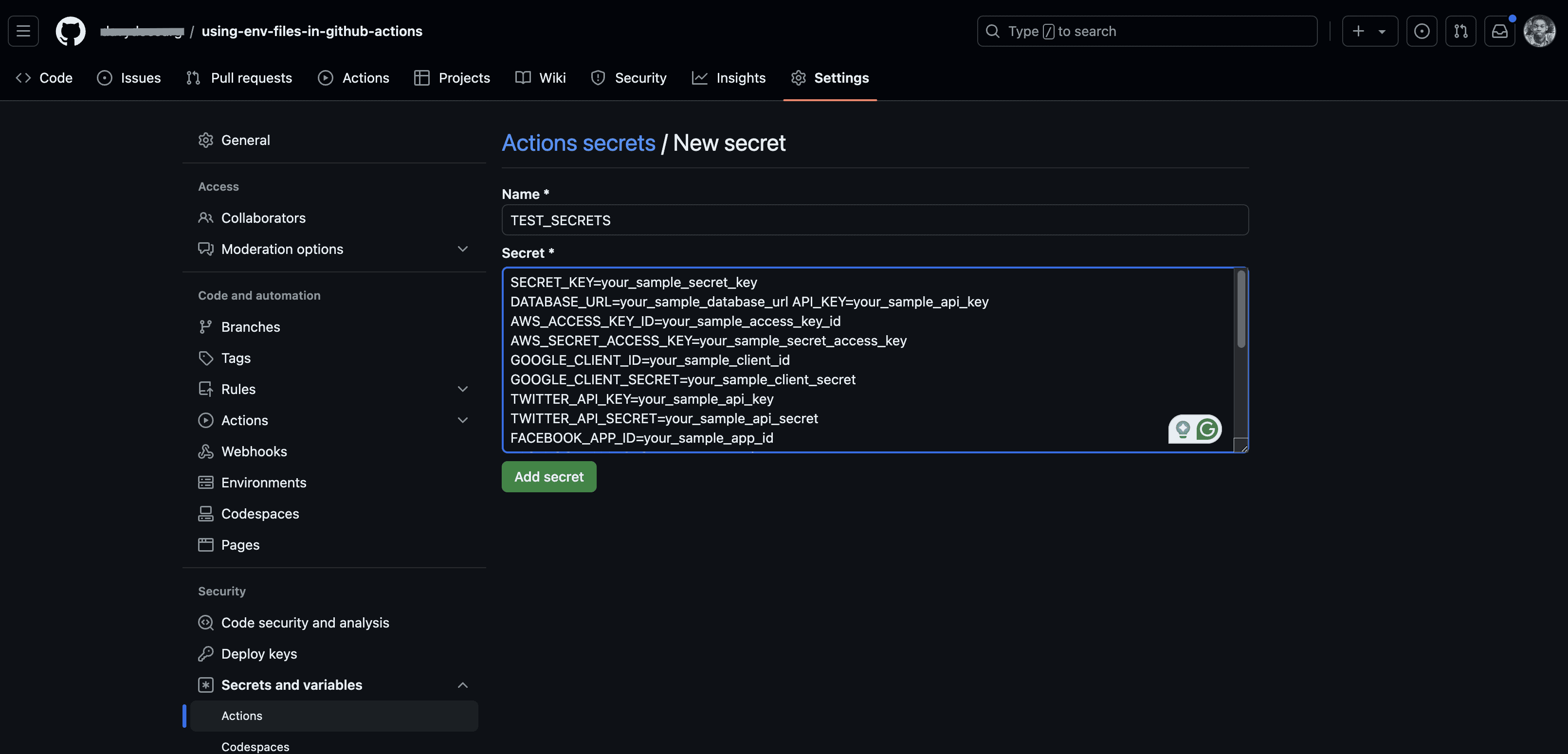Switch to the Issues tab

pyautogui.click(x=129, y=78)
